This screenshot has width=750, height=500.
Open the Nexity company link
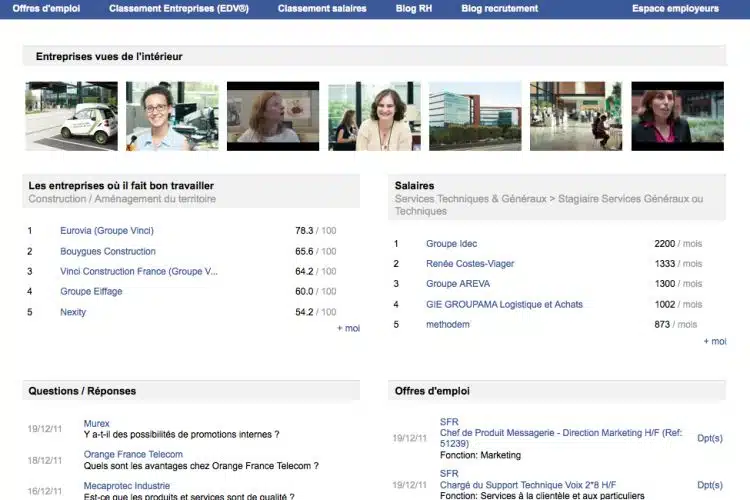click(x=73, y=312)
